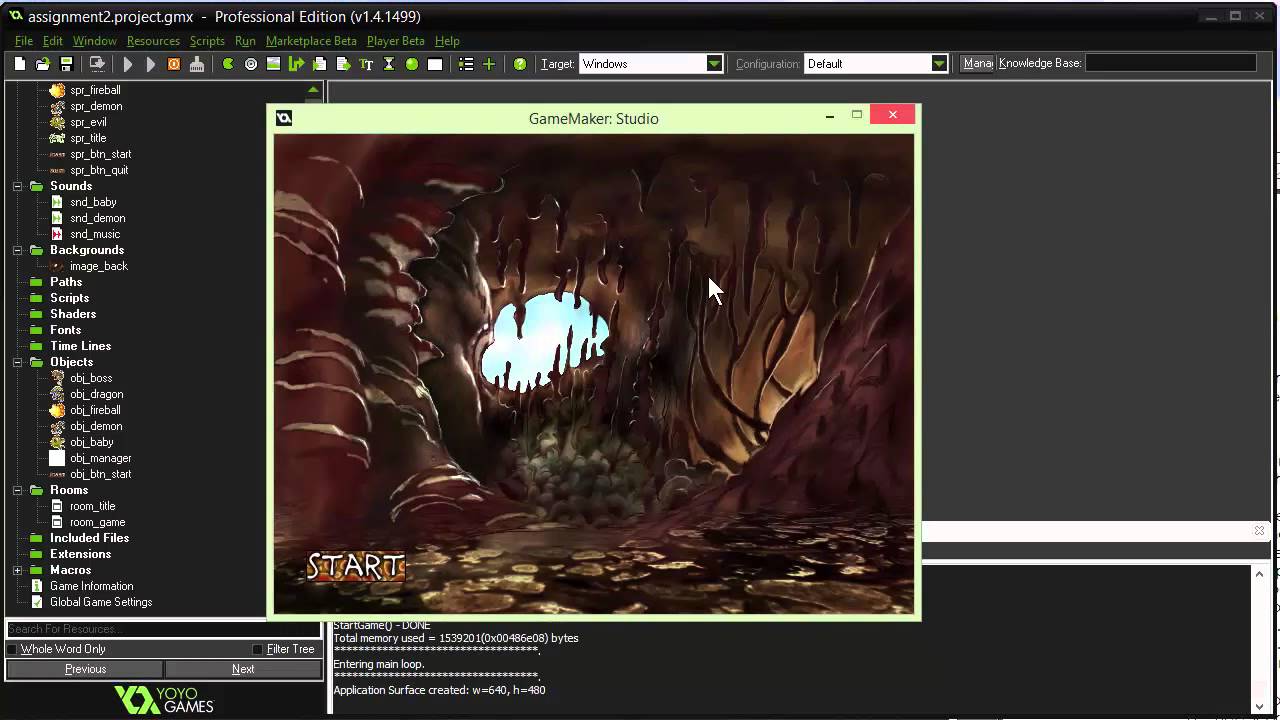Create a path with the green arrow icon
This screenshot has height=720, width=1280.
[x=296, y=64]
